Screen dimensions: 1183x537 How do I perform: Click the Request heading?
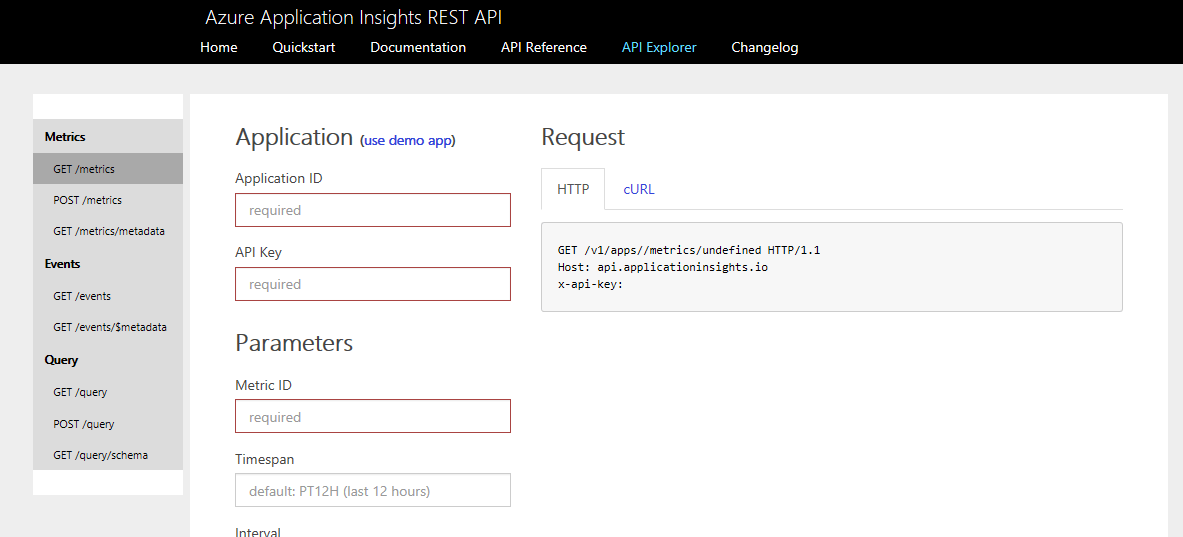[x=583, y=137]
